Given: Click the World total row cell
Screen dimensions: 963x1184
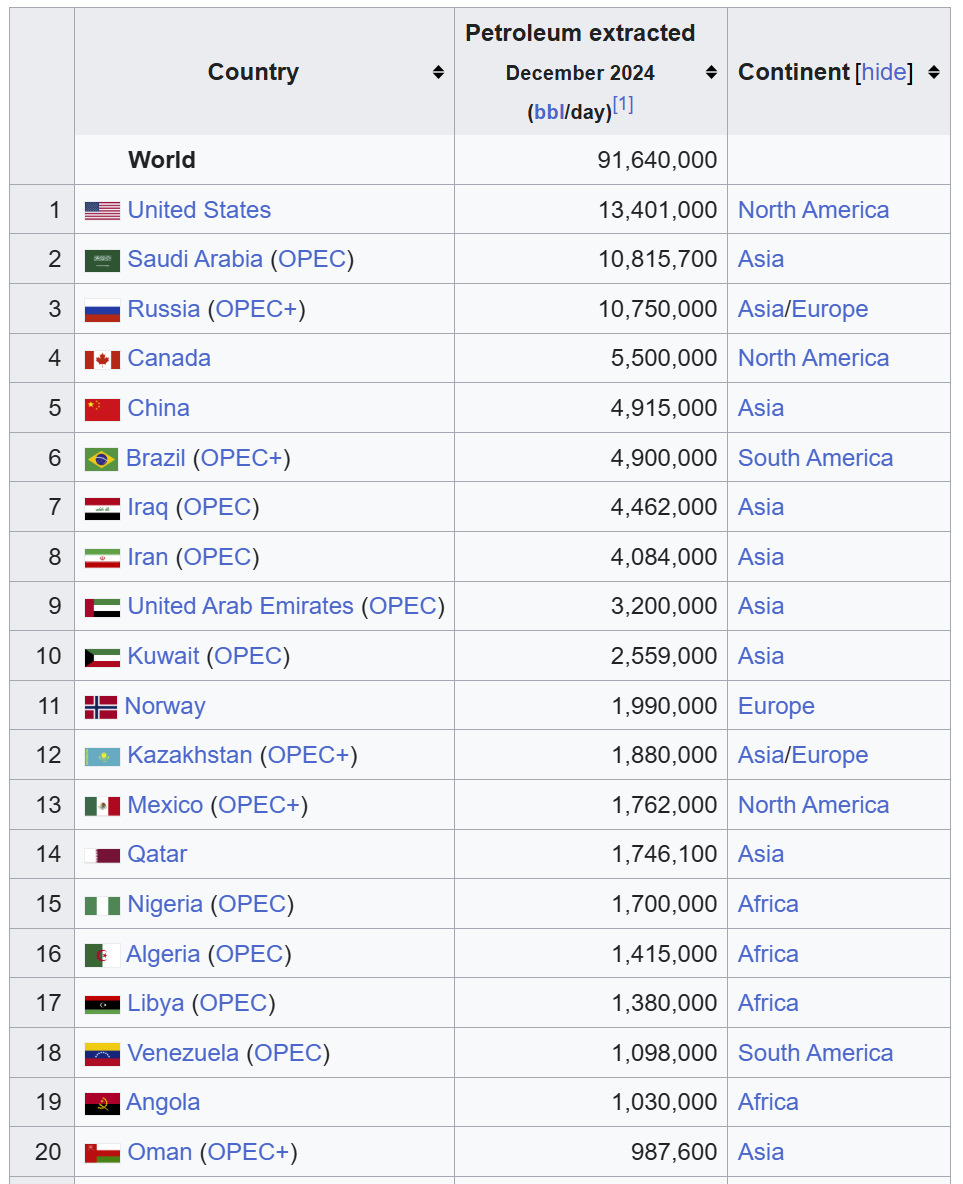Looking at the screenshot, I should pyautogui.click(x=161, y=160).
